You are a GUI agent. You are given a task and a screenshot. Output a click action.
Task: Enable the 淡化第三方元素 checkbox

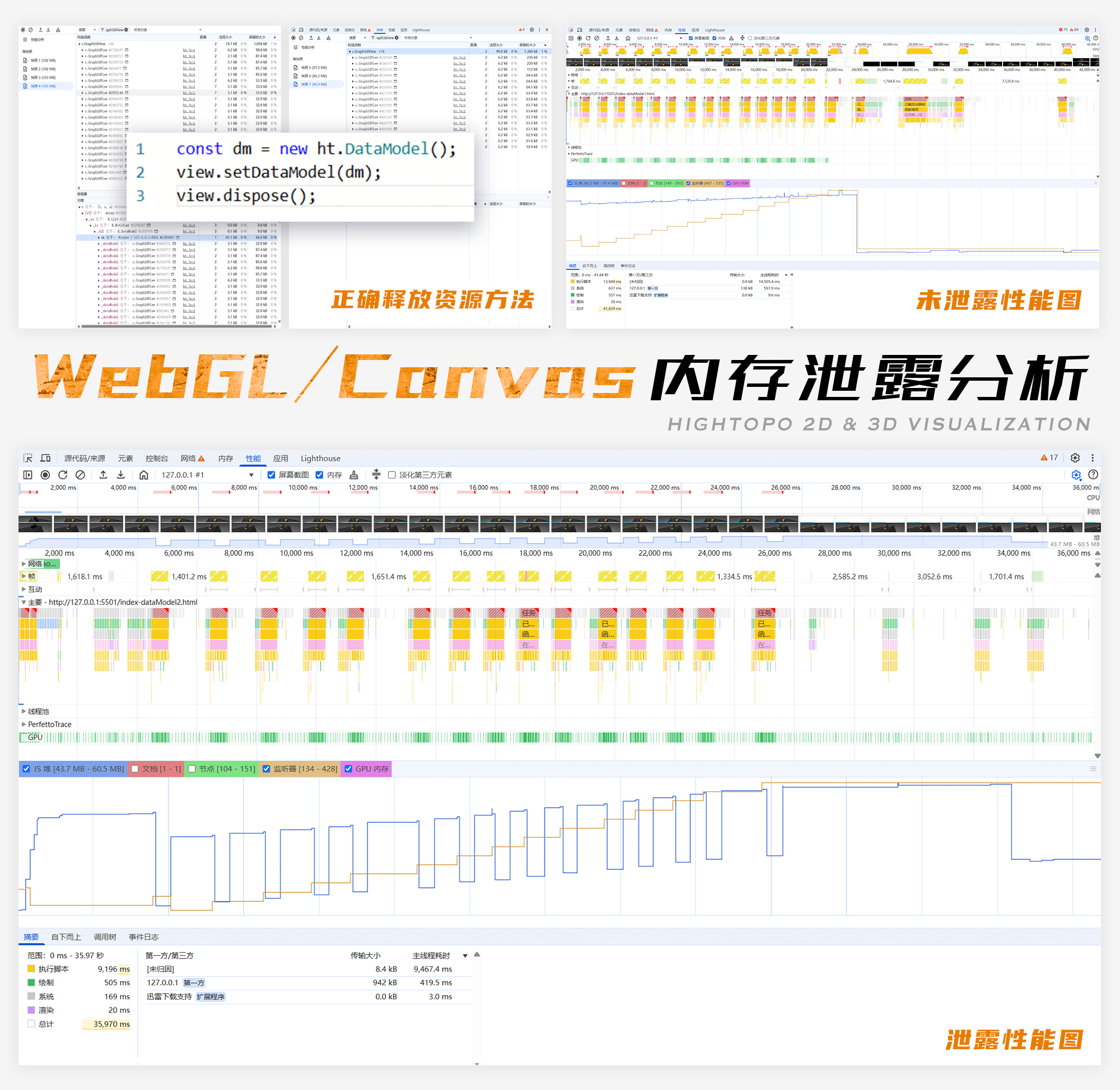coord(391,475)
